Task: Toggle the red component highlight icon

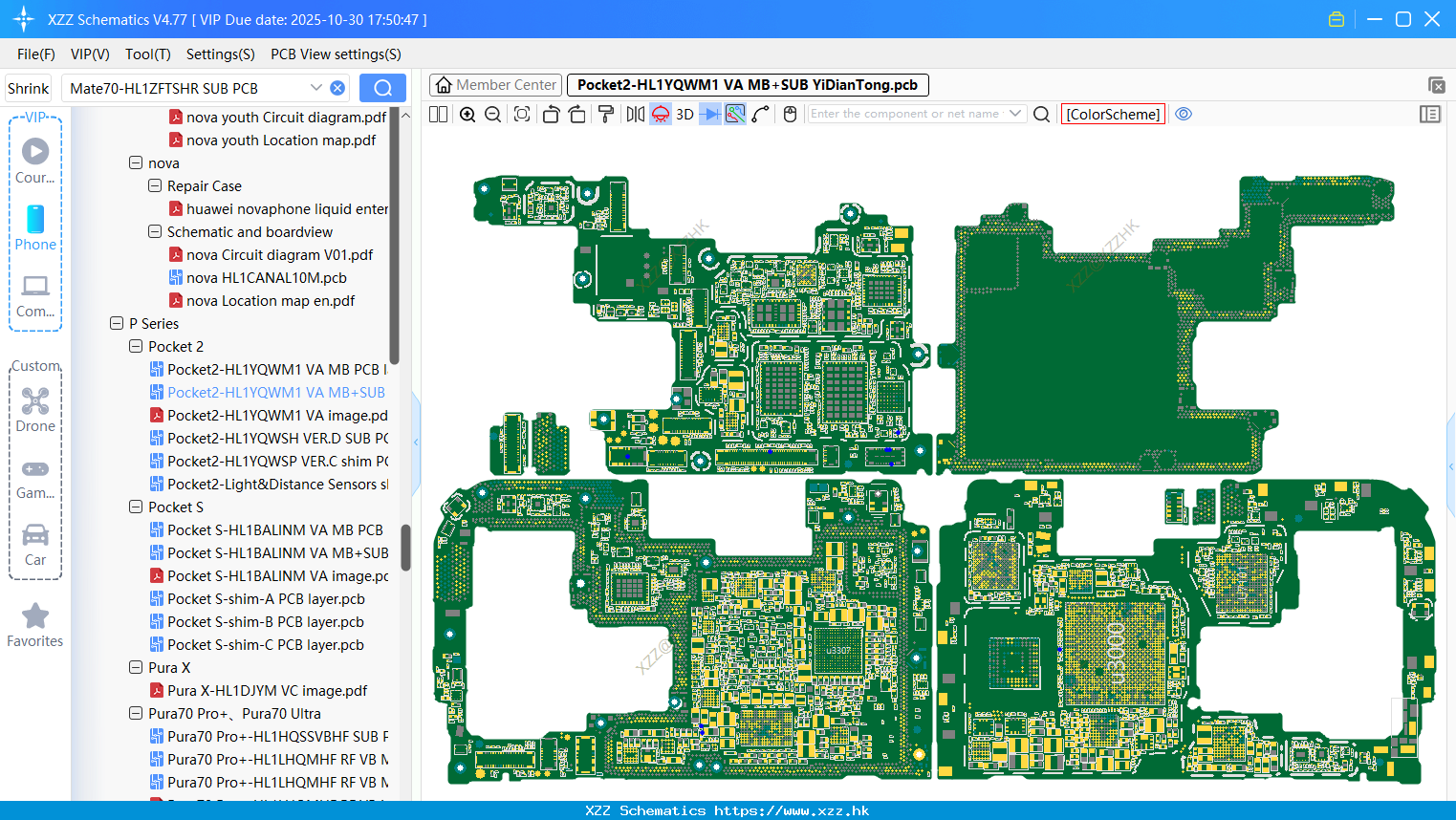Action: click(x=661, y=114)
